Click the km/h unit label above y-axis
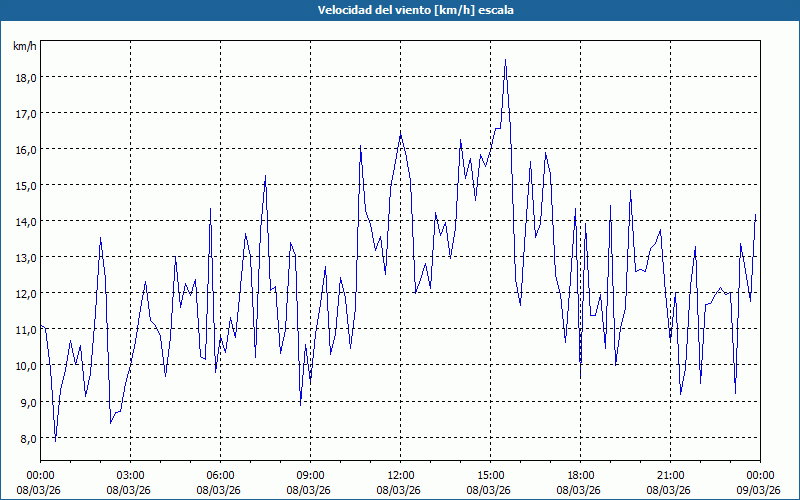This screenshot has height=500, width=800. click(25, 47)
